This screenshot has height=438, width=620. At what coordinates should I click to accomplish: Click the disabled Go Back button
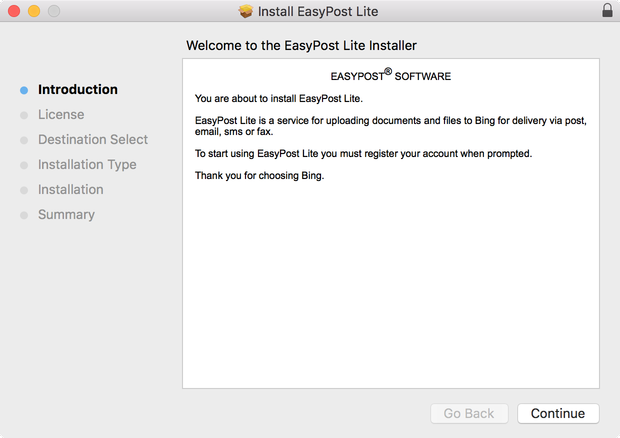[469, 413]
